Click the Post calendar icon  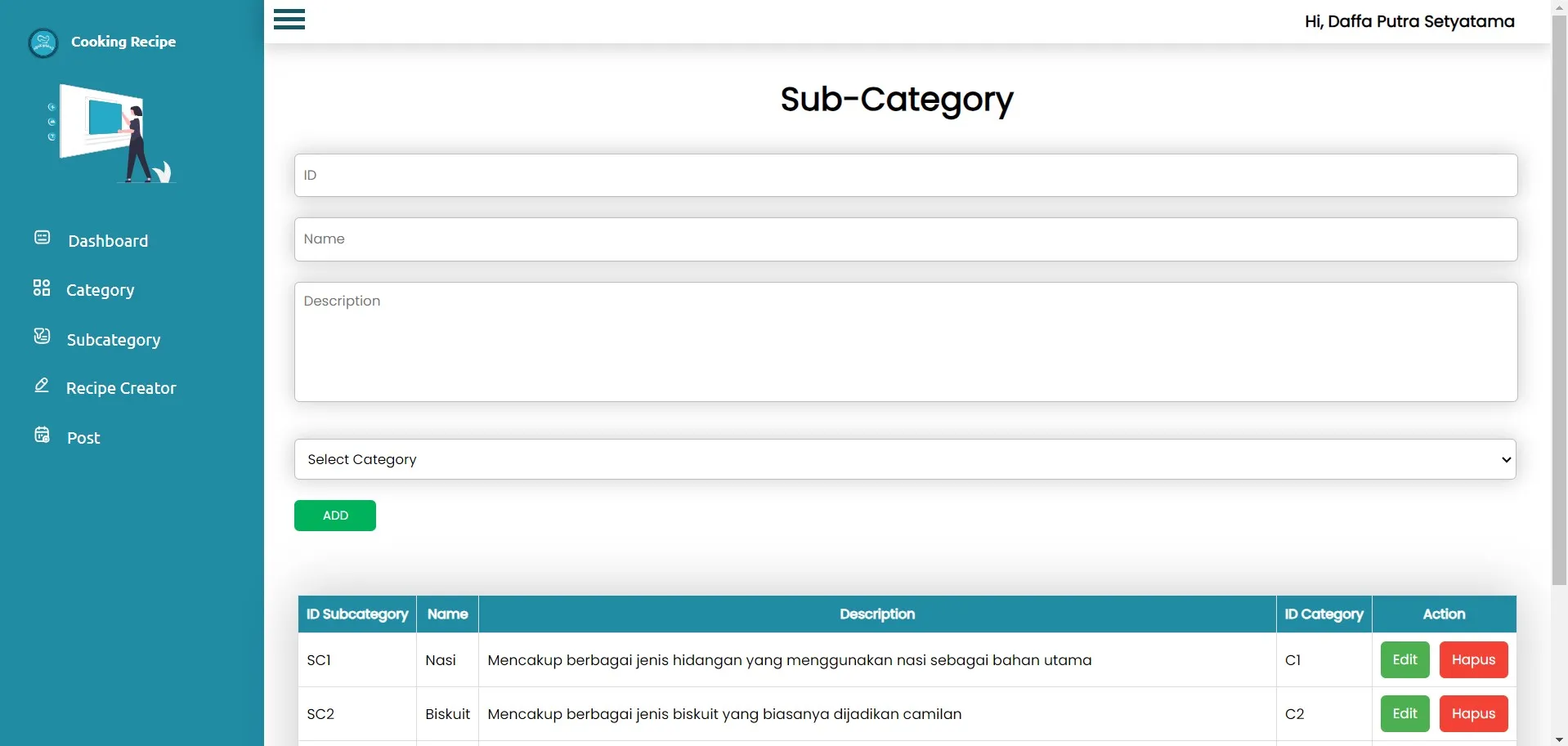tap(42, 435)
